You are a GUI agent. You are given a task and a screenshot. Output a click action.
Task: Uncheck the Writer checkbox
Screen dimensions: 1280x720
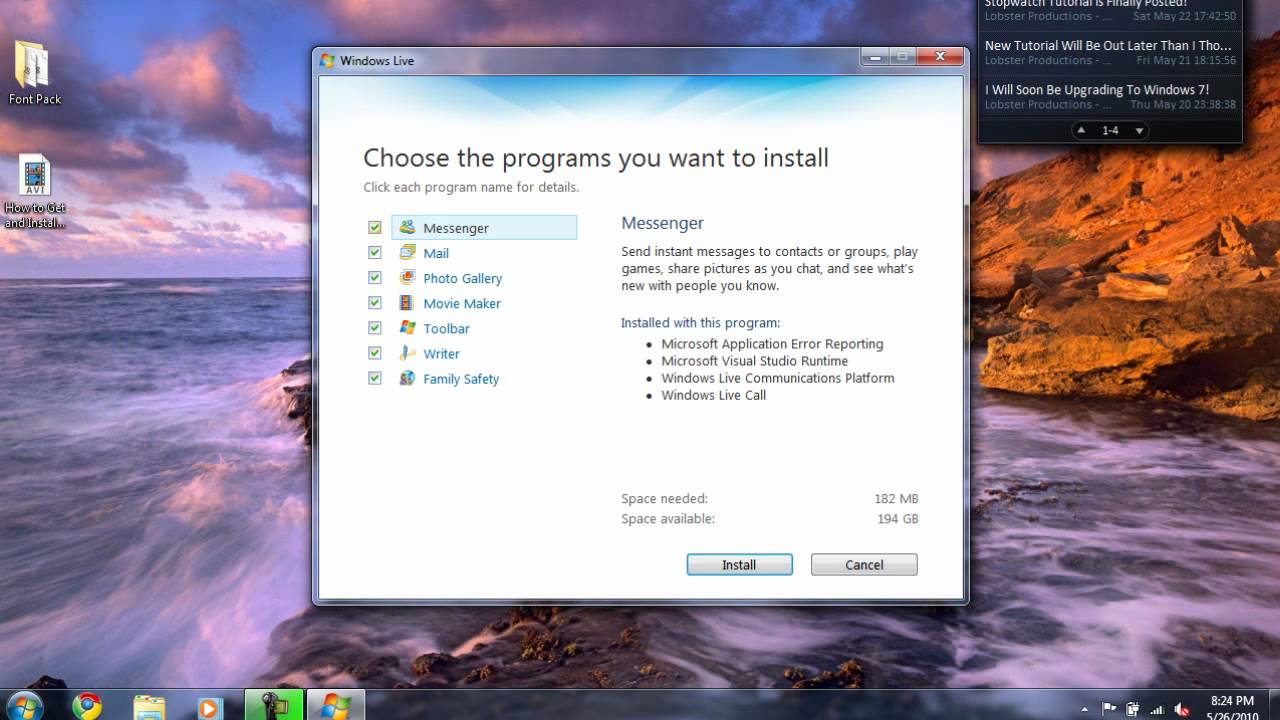point(375,353)
